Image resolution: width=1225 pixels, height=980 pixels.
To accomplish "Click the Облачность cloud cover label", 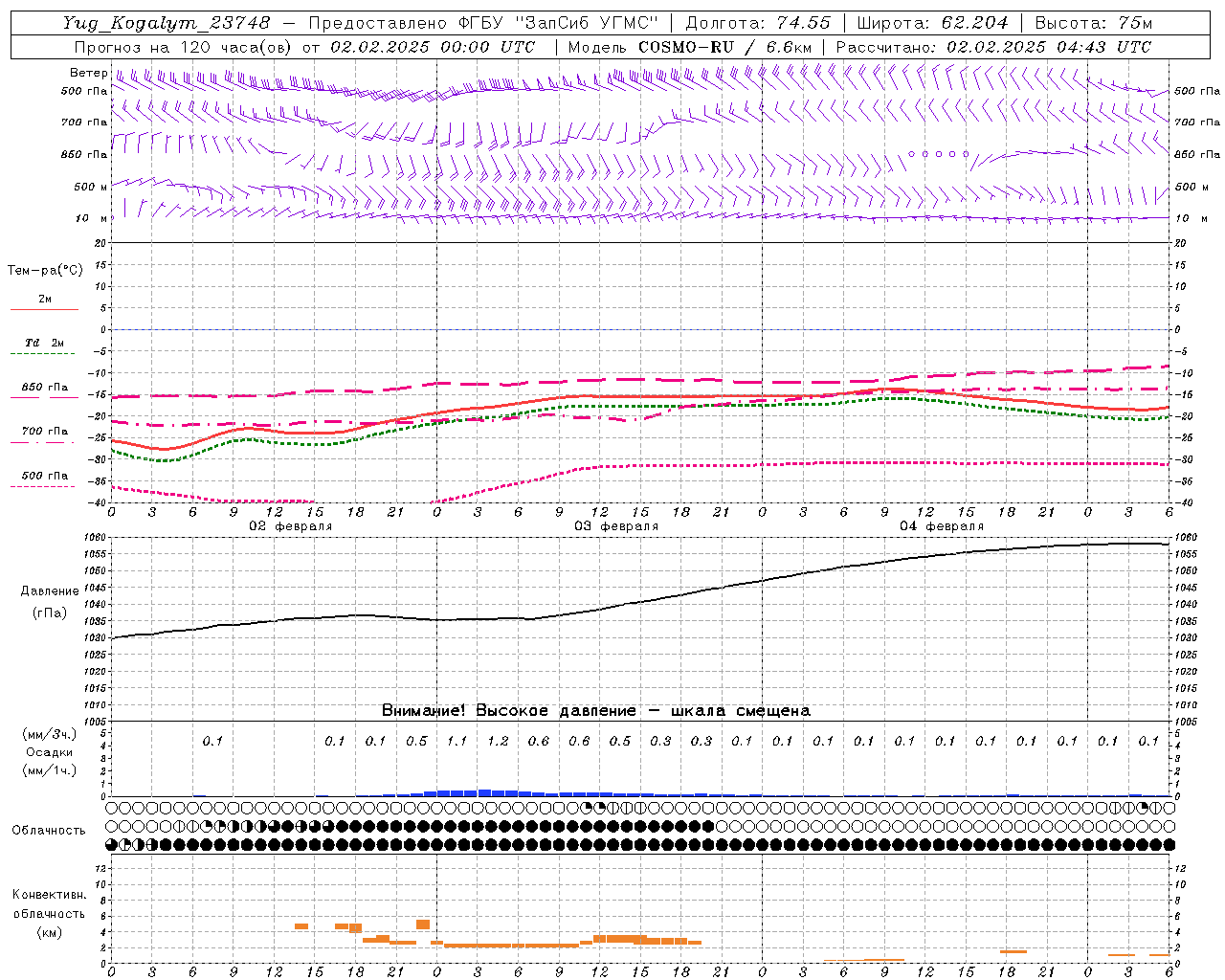I will (x=49, y=831).
